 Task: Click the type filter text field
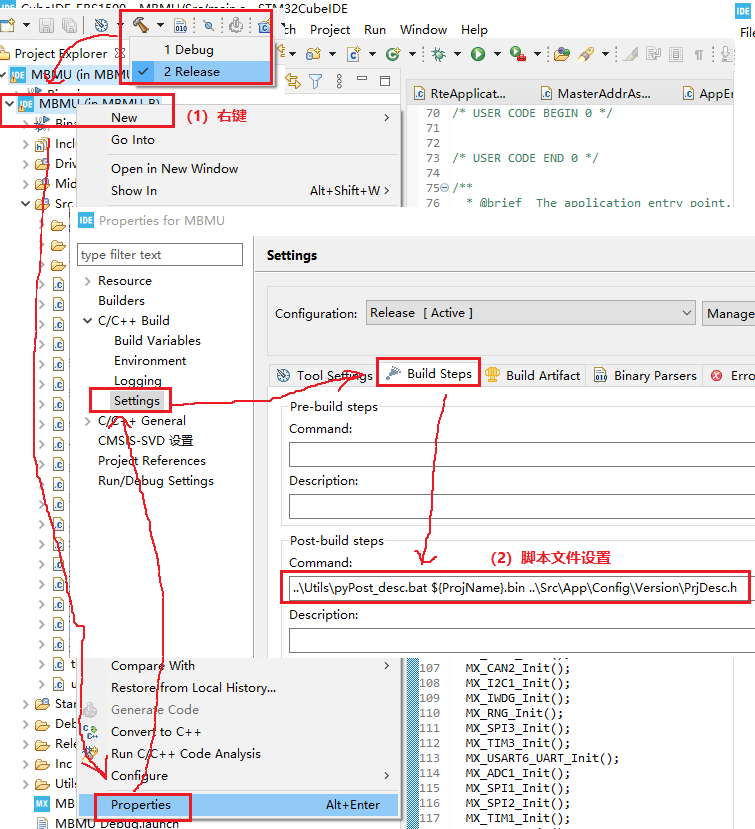160,255
